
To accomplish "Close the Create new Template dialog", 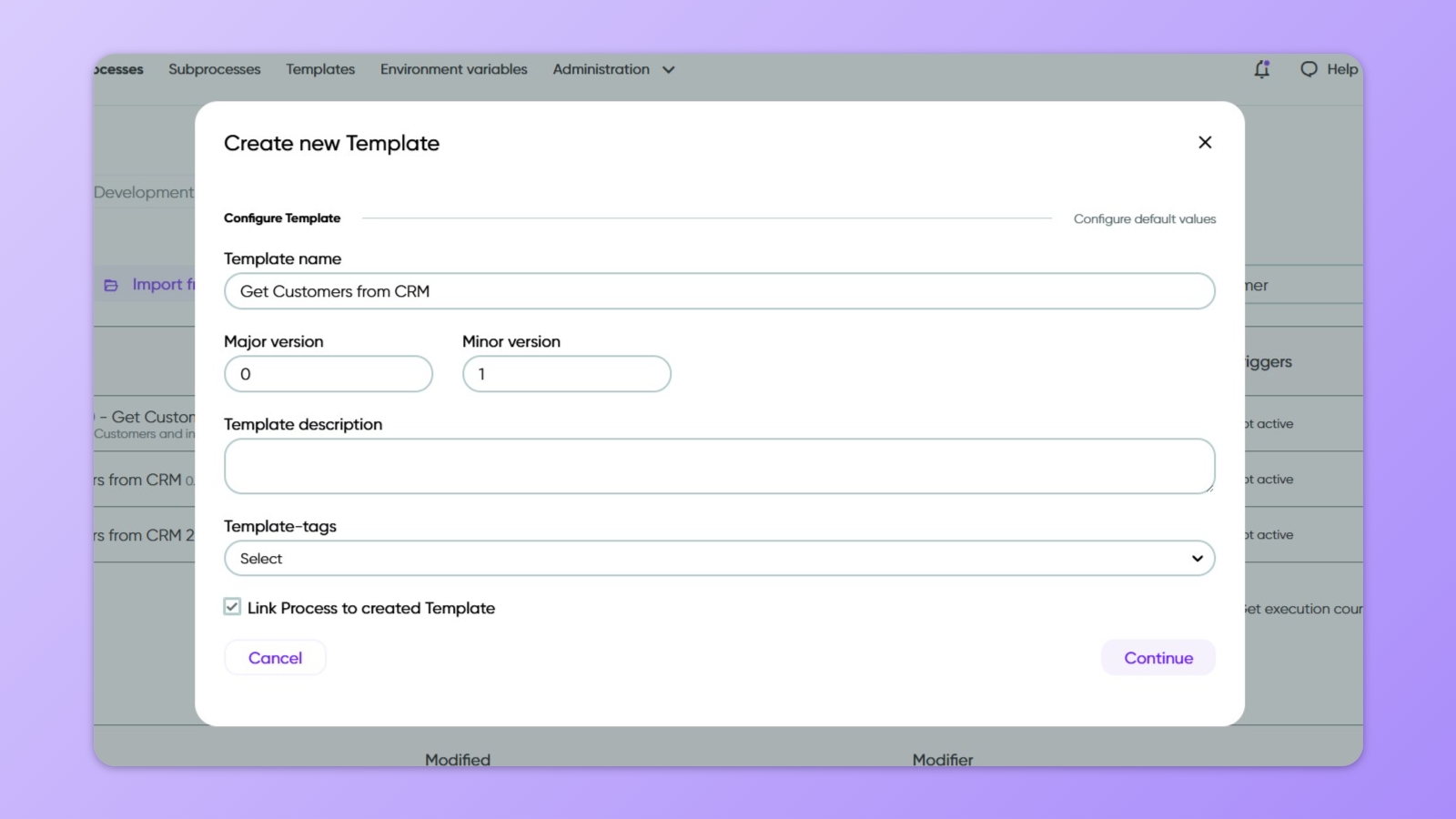I will coord(1205,142).
